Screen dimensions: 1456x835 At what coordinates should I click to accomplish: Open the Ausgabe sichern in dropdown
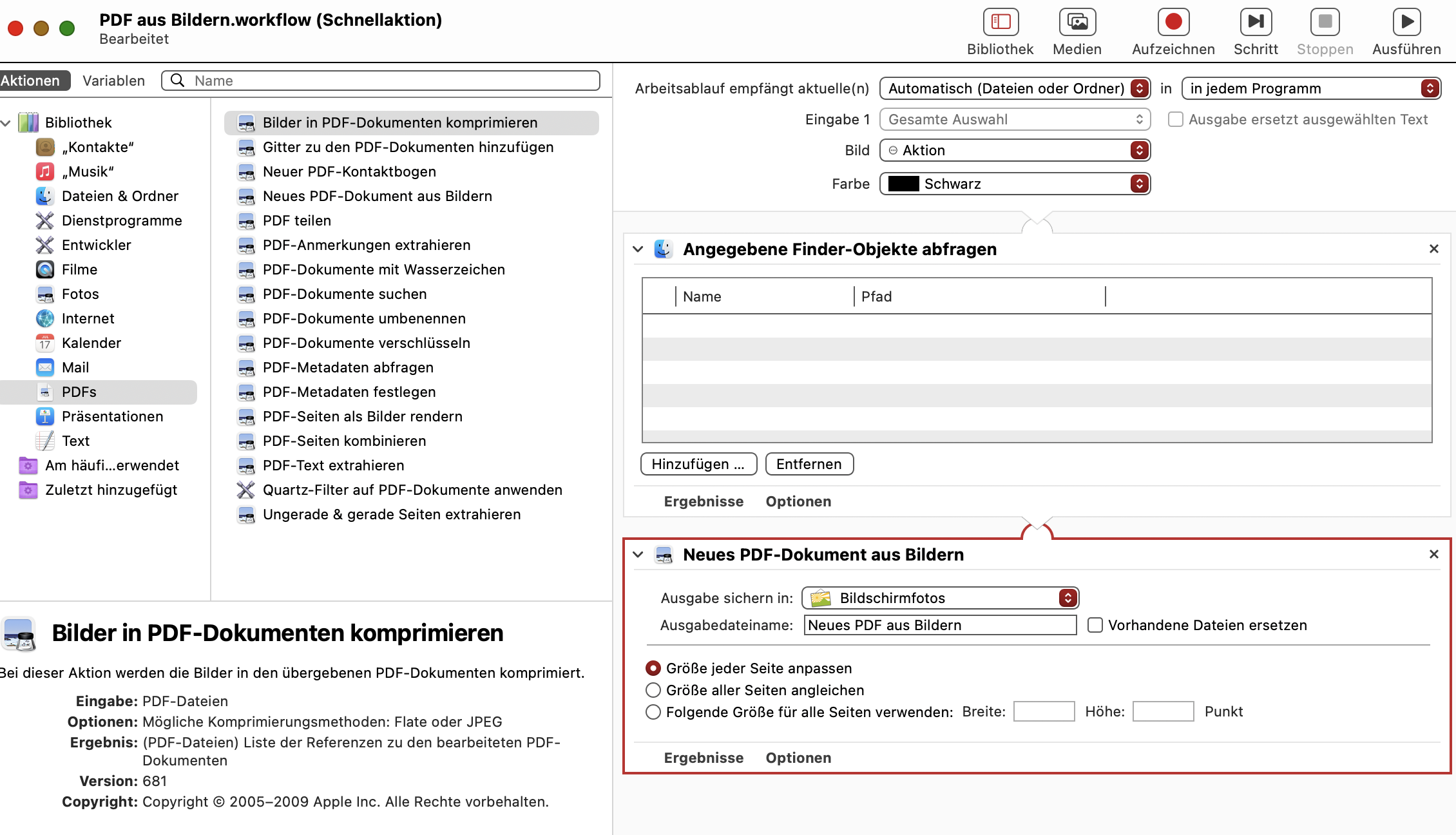tap(940, 598)
